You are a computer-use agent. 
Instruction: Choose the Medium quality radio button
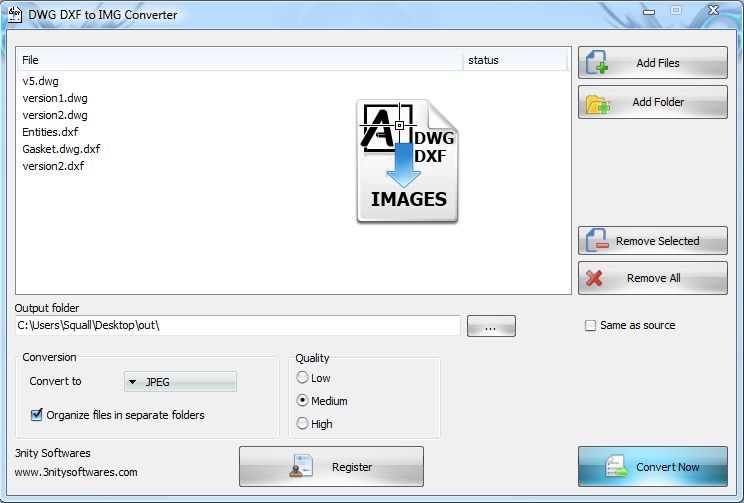click(303, 401)
